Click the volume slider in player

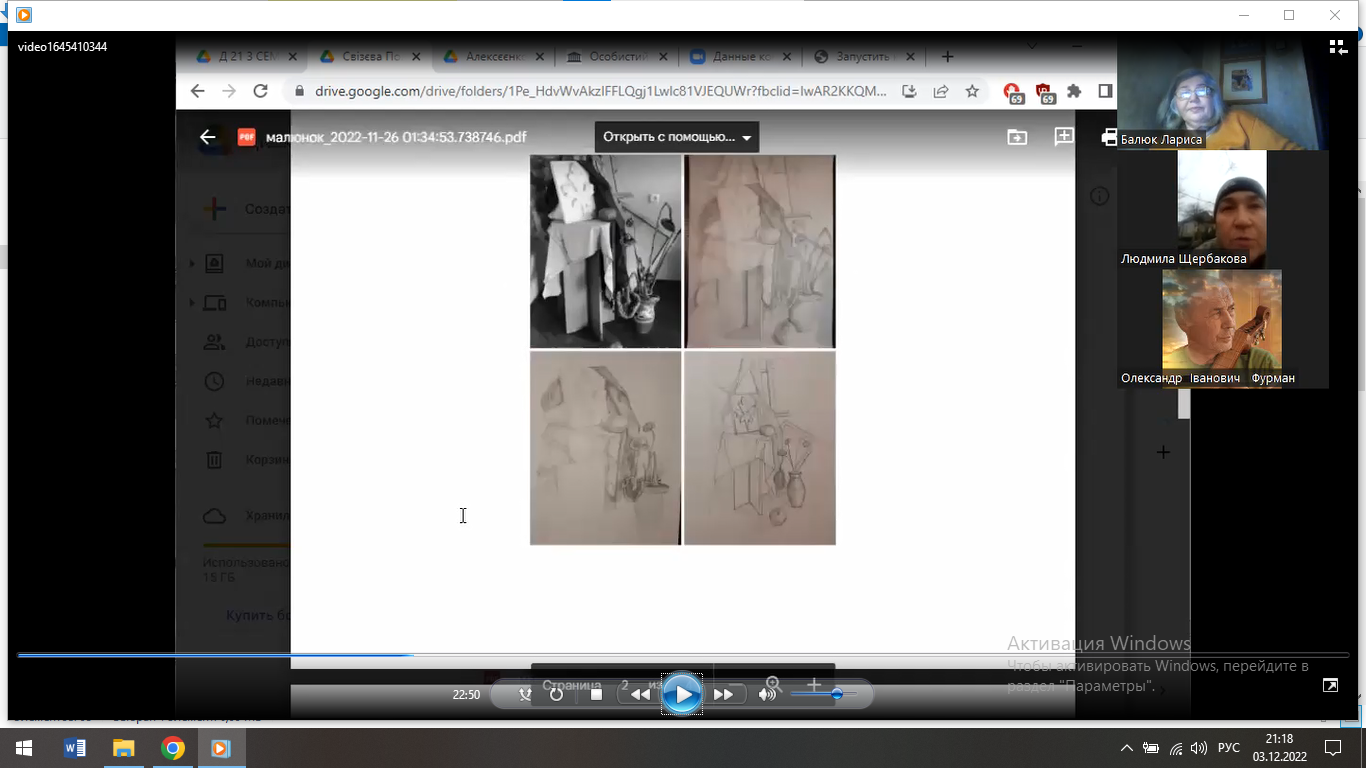pos(820,694)
